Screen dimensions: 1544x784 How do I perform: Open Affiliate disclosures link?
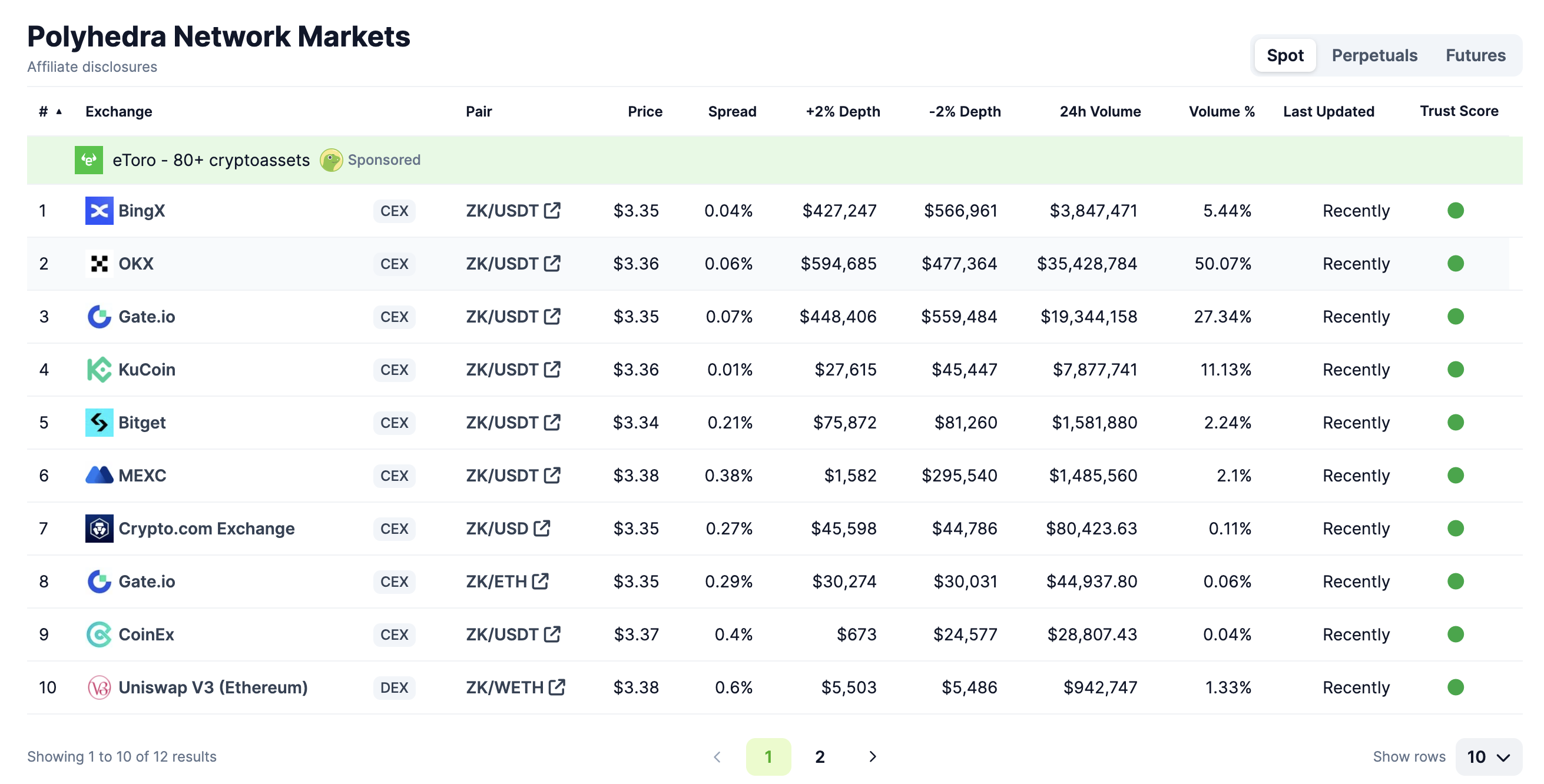pos(92,67)
